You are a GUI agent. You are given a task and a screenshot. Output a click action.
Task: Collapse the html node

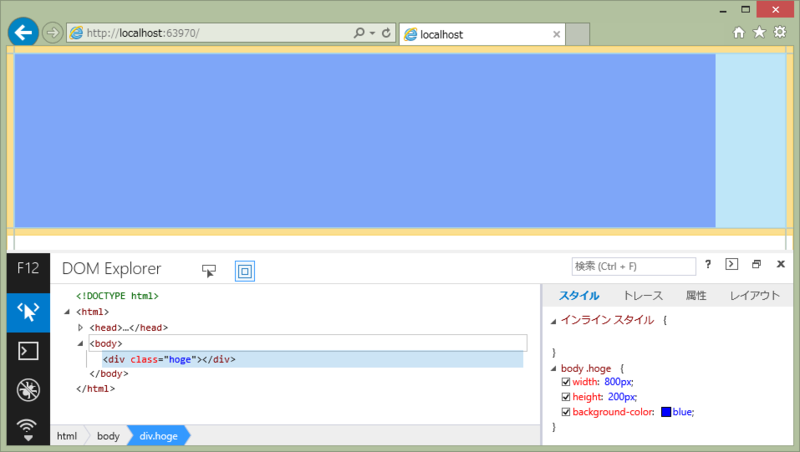click(67, 312)
